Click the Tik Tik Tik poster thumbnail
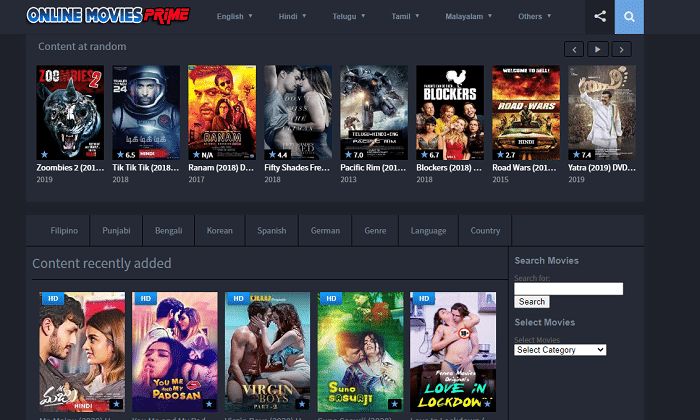The image size is (700, 420). (146, 112)
